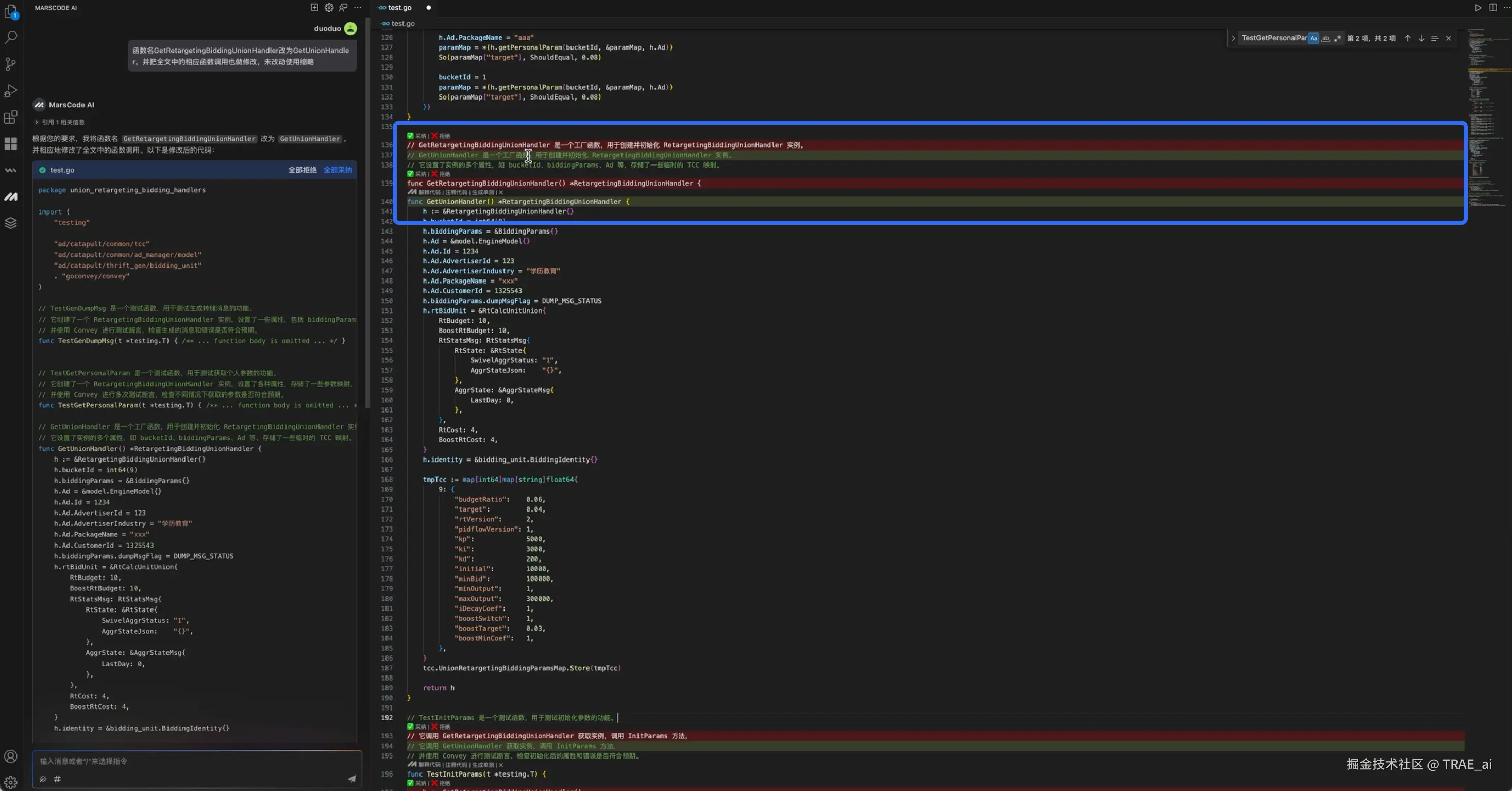Screen dimensions: 1512x791
Task: Open the Run and Debug view
Action: pyautogui.click(x=11, y=90)
